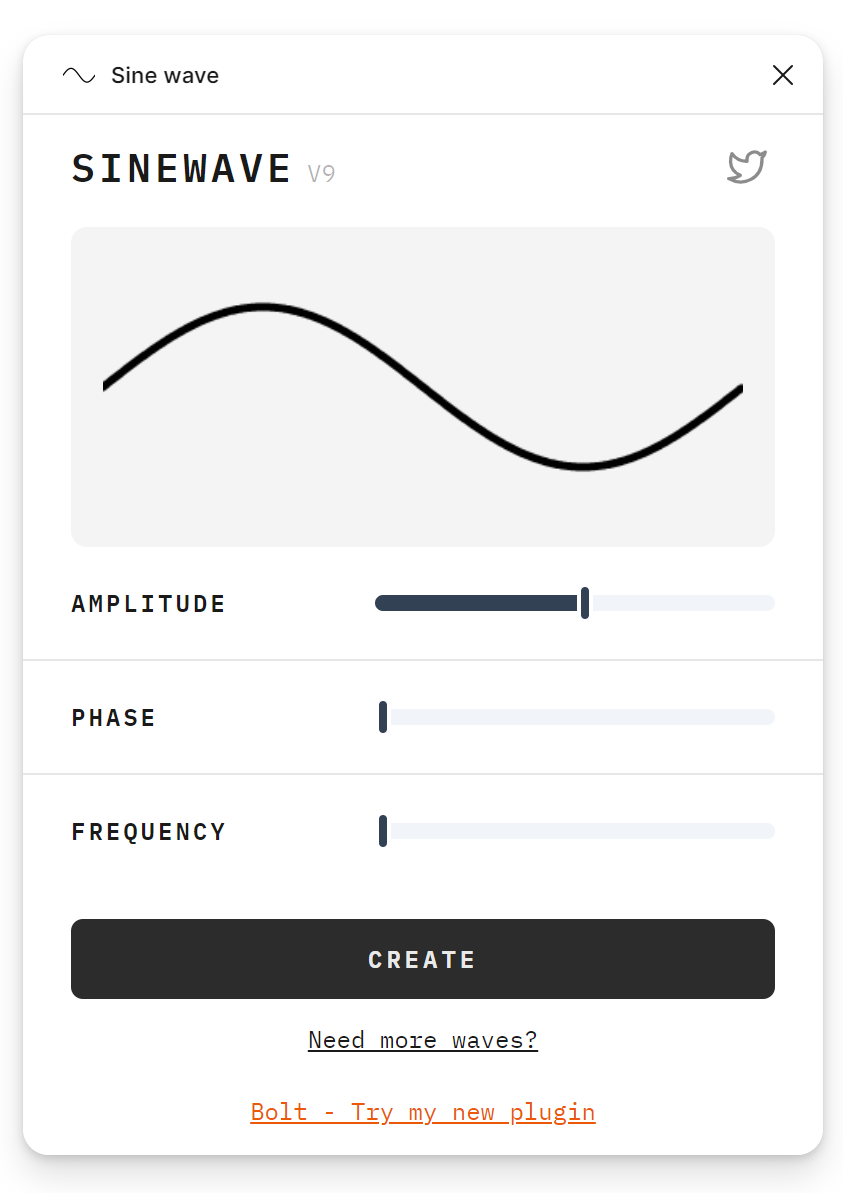Click the X icon to dismiss the plugin
Viewport: 843px width, 1193px height.
pos(782,75)
